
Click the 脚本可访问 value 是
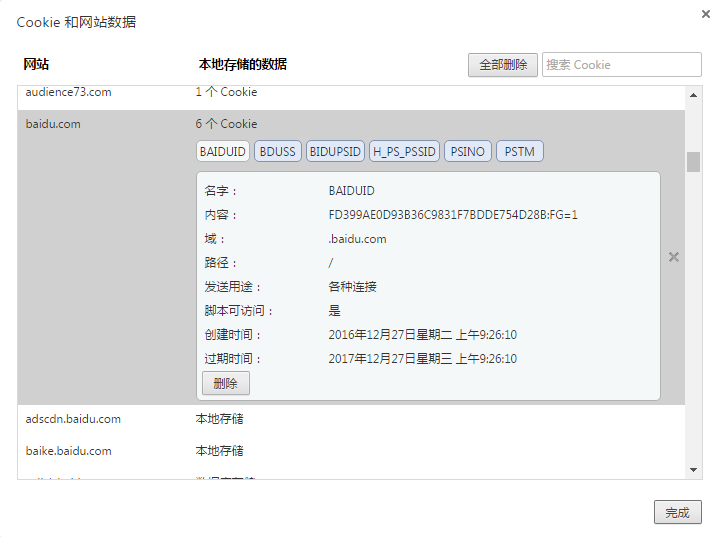click(334, 311)
